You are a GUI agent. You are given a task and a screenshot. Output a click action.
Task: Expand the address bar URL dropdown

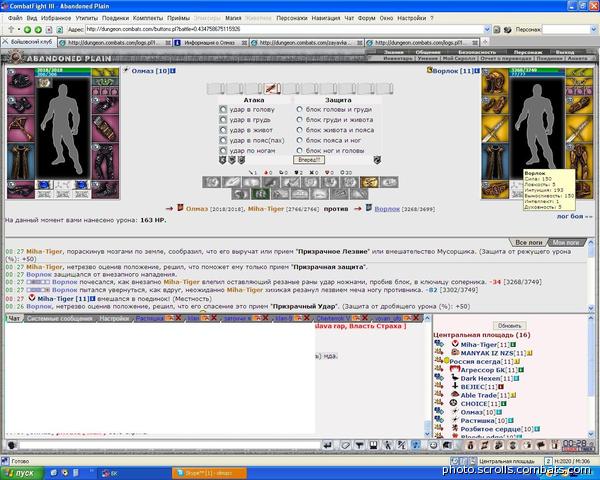click(487, 29)
